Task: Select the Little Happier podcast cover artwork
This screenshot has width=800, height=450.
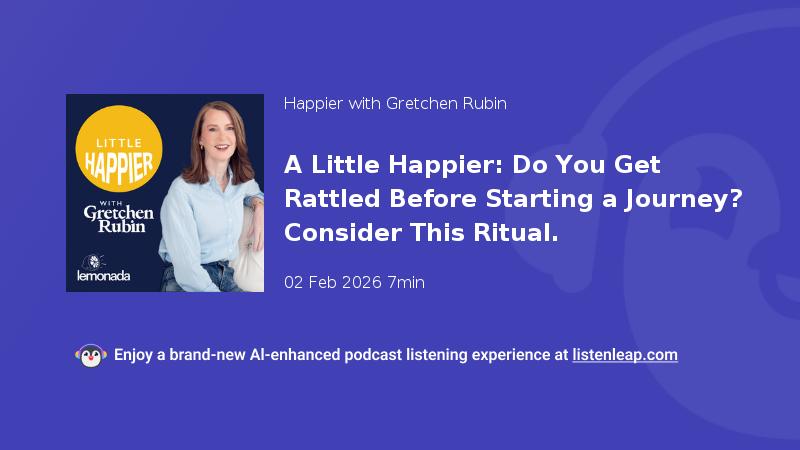Action: pos(165,193)
